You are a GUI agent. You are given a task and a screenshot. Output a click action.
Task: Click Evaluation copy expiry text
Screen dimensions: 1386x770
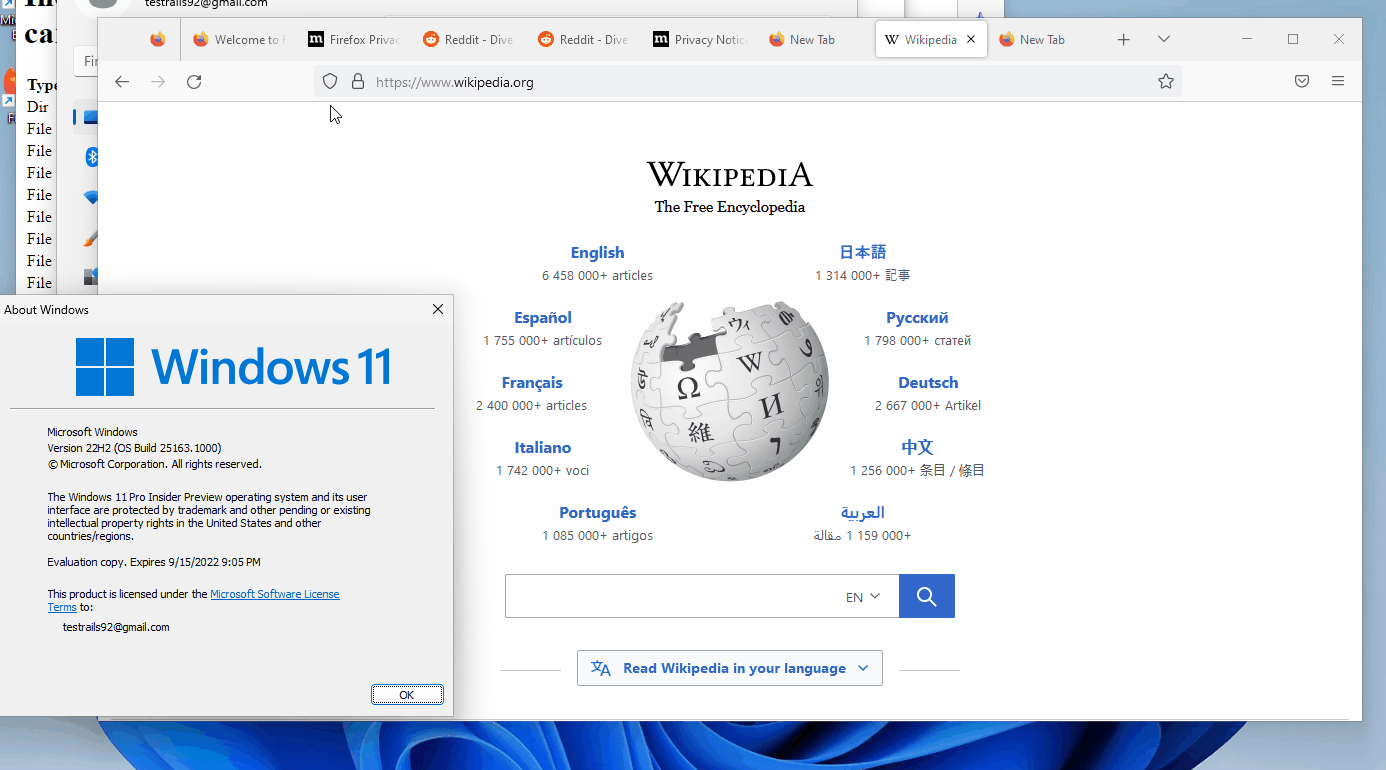[154, 562]
